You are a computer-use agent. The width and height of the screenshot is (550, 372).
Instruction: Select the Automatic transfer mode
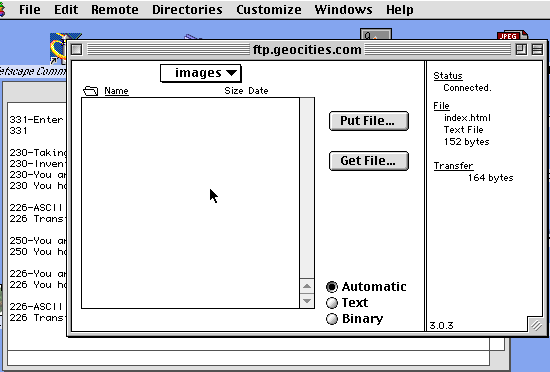pos(366,287)
